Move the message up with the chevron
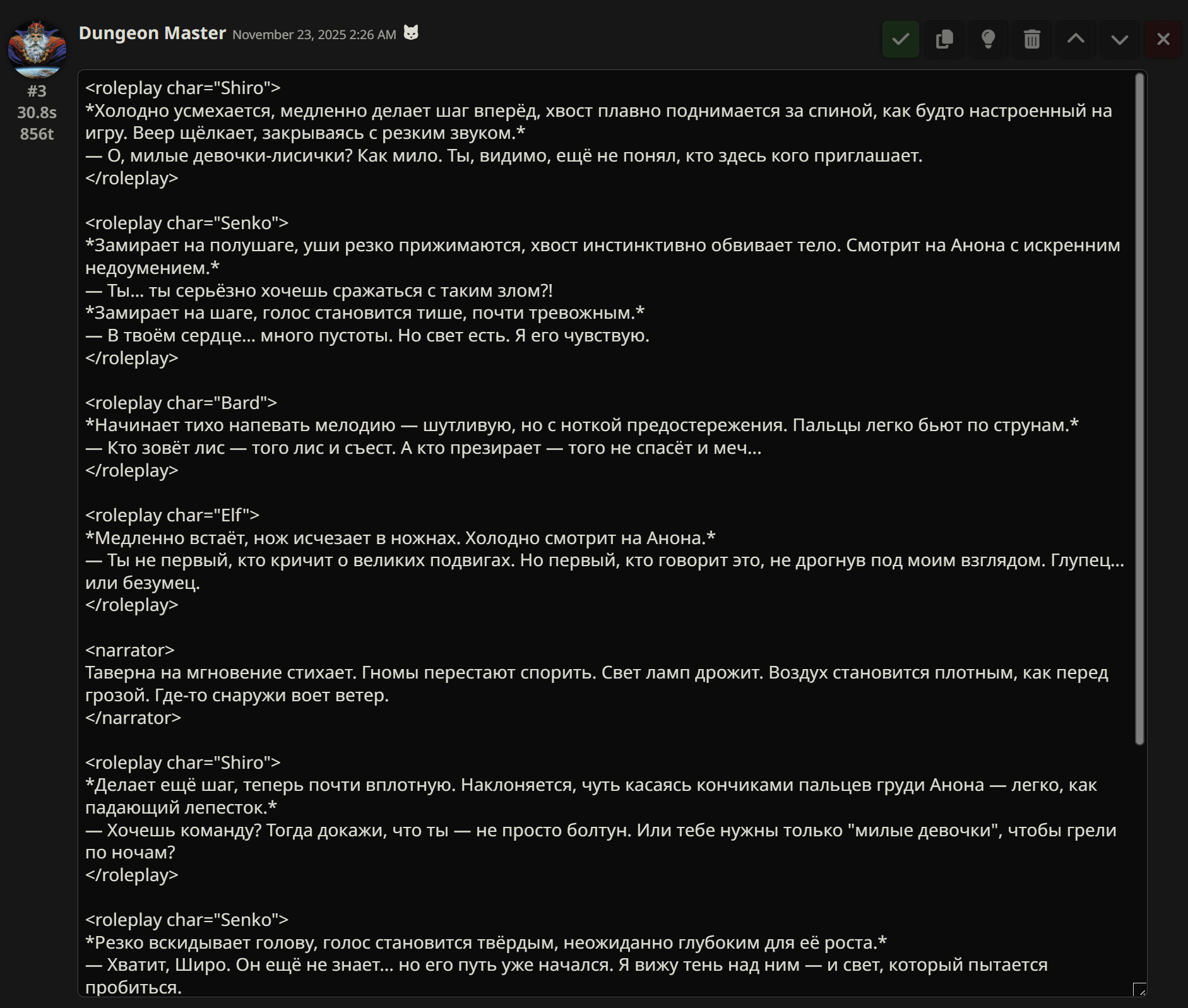 pos(1076,39)
